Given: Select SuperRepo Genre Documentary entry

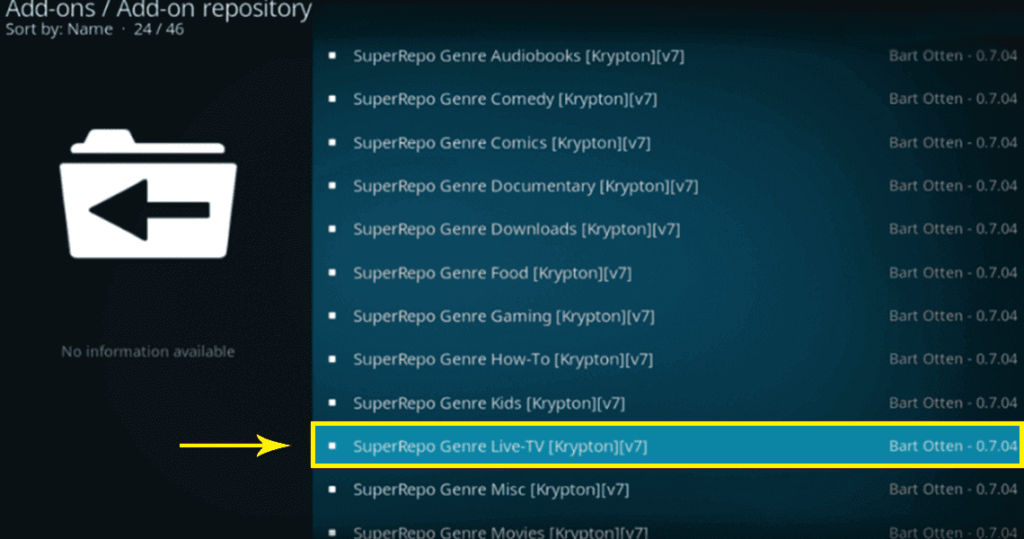Looking at the screenshot, I should click(x=668, y=186).
